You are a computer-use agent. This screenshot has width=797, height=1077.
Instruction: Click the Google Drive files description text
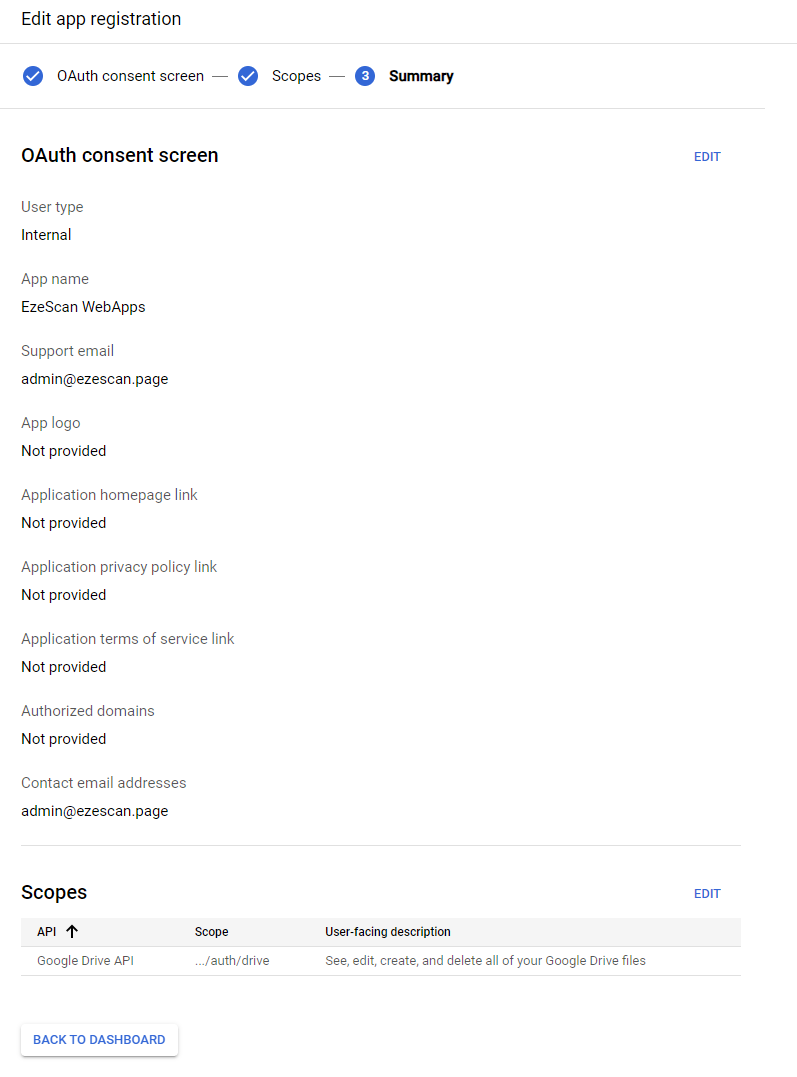[486, 961]
